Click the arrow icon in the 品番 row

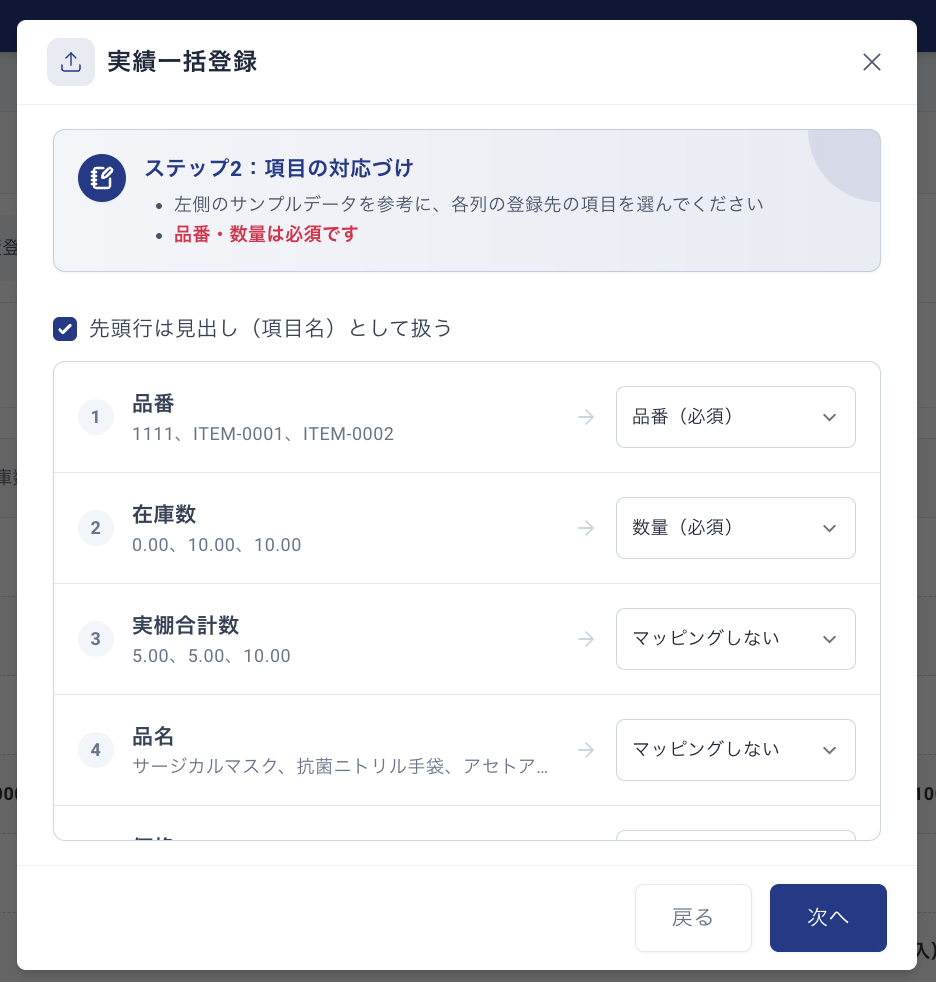click(586, 417)
